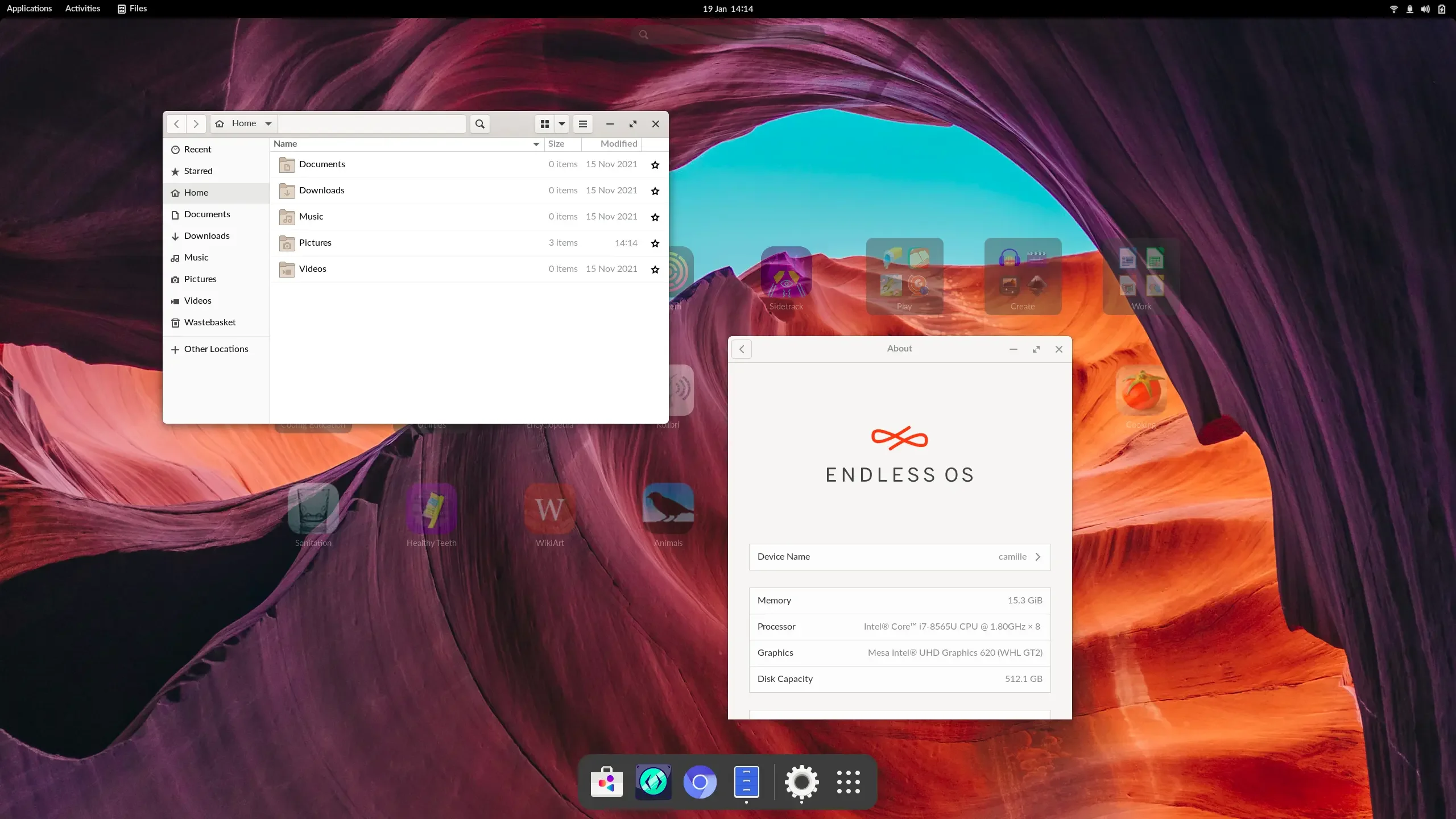Click the Files path bar field
Image resolution: width=1456 pixels, height=819 pixels.
[x=372, y=123]
